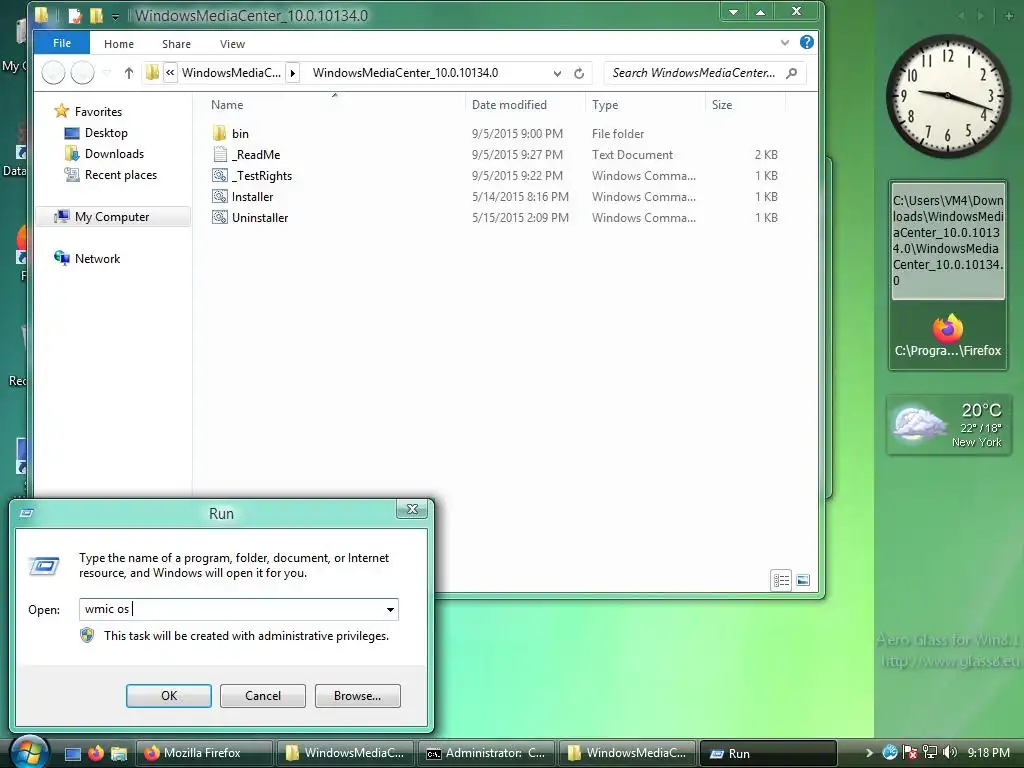Show hidden breadcrumb path chevrons
This screenshot has width=1024, height=768.
[170, 72]
